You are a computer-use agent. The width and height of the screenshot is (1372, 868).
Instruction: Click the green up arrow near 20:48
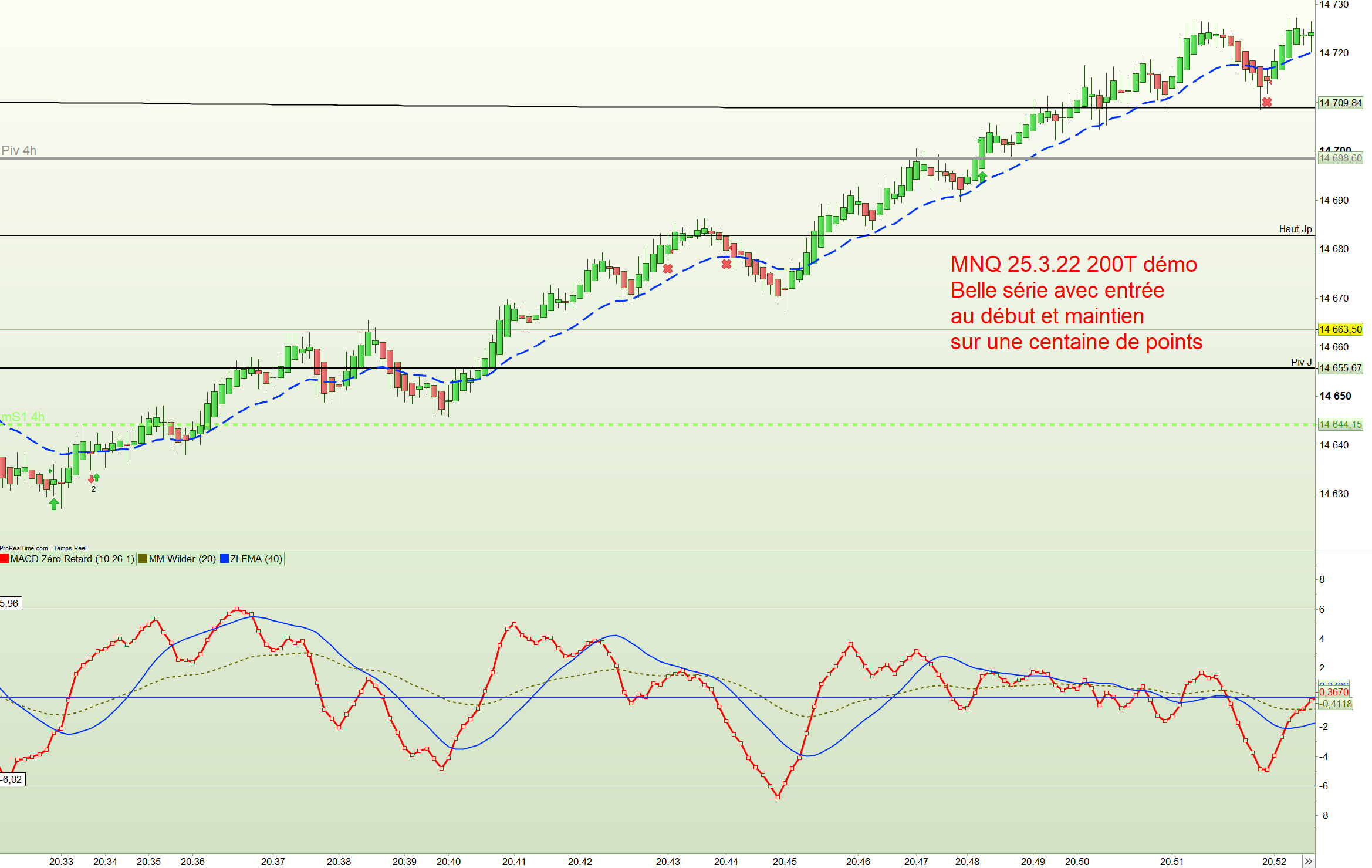[x=982, y=177]
